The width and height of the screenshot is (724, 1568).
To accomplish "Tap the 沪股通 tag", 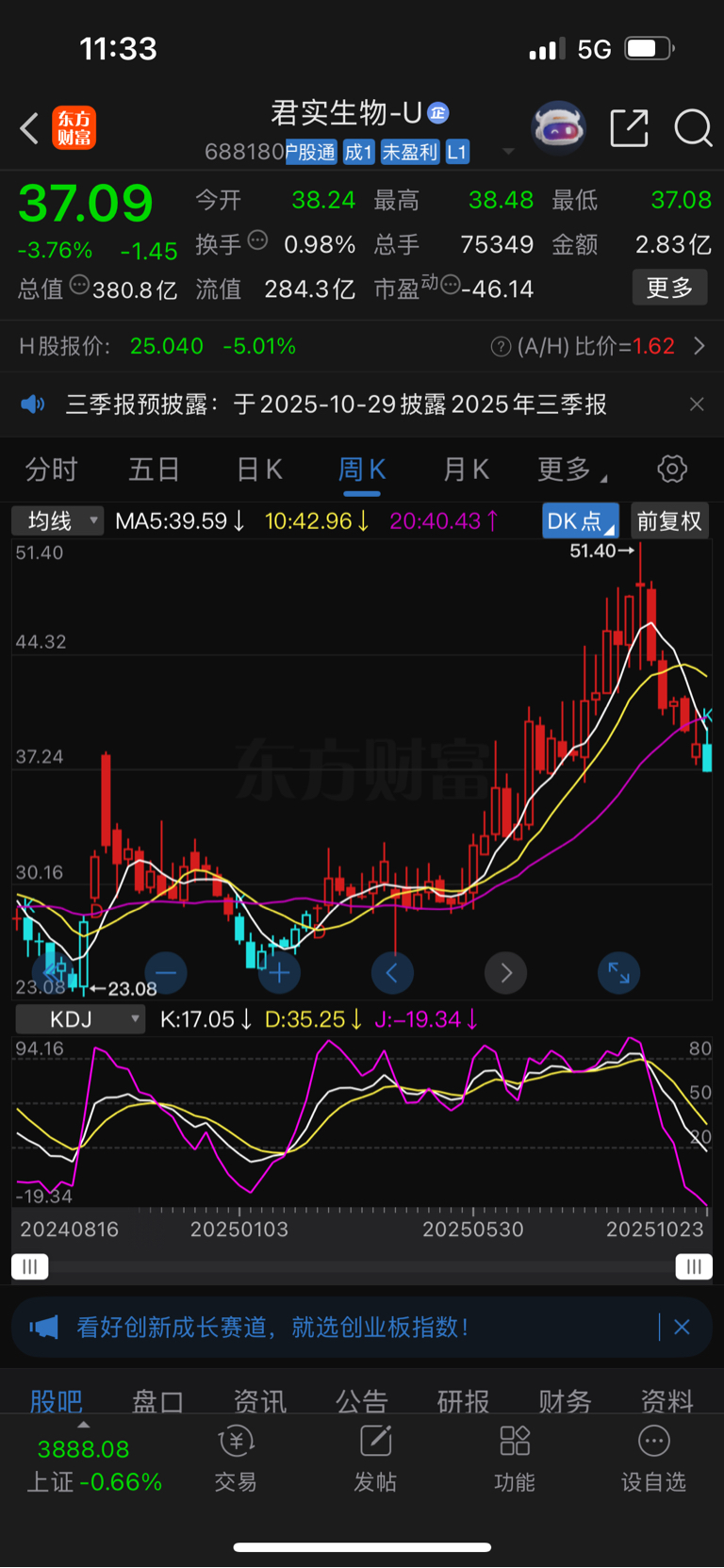I will click(311, 152).
